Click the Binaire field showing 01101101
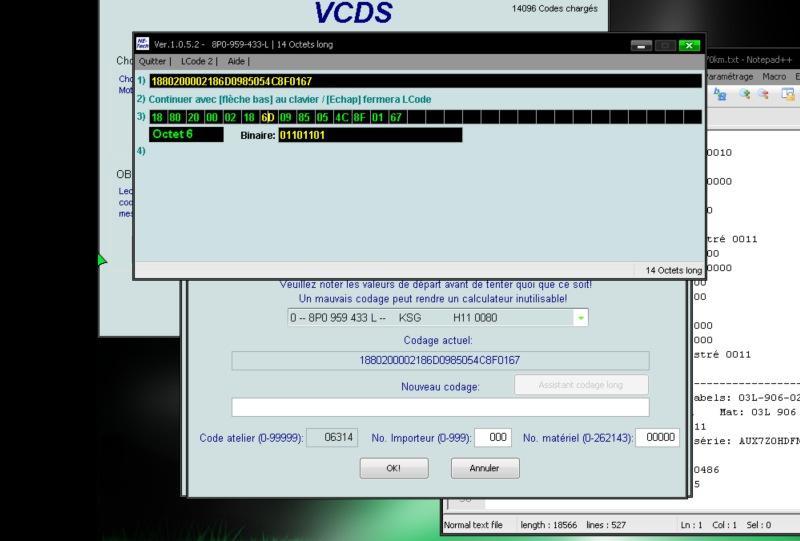800x541 pixels. coord(370,135)
